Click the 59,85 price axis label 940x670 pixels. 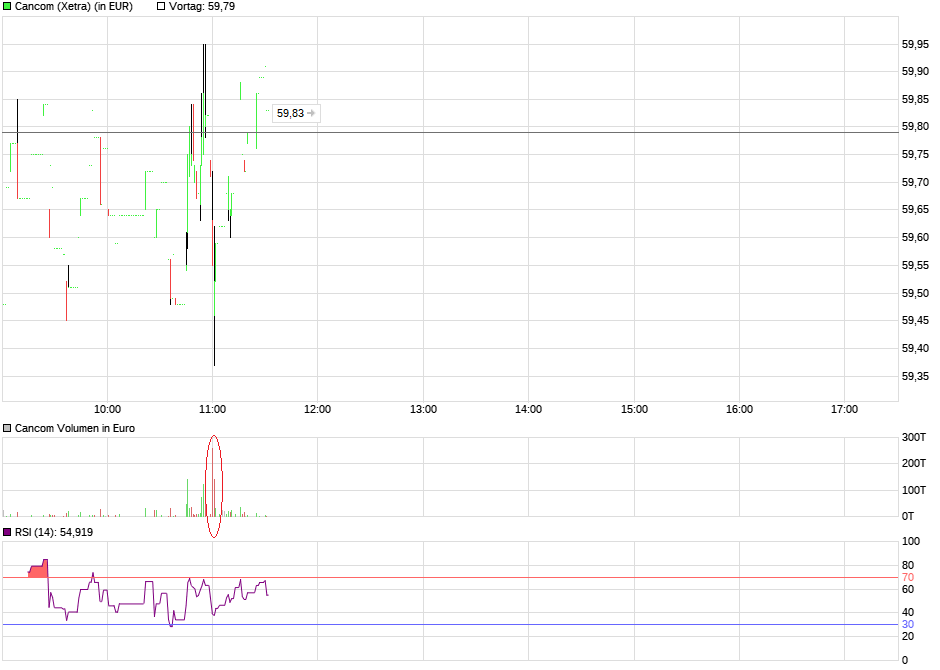915,99
